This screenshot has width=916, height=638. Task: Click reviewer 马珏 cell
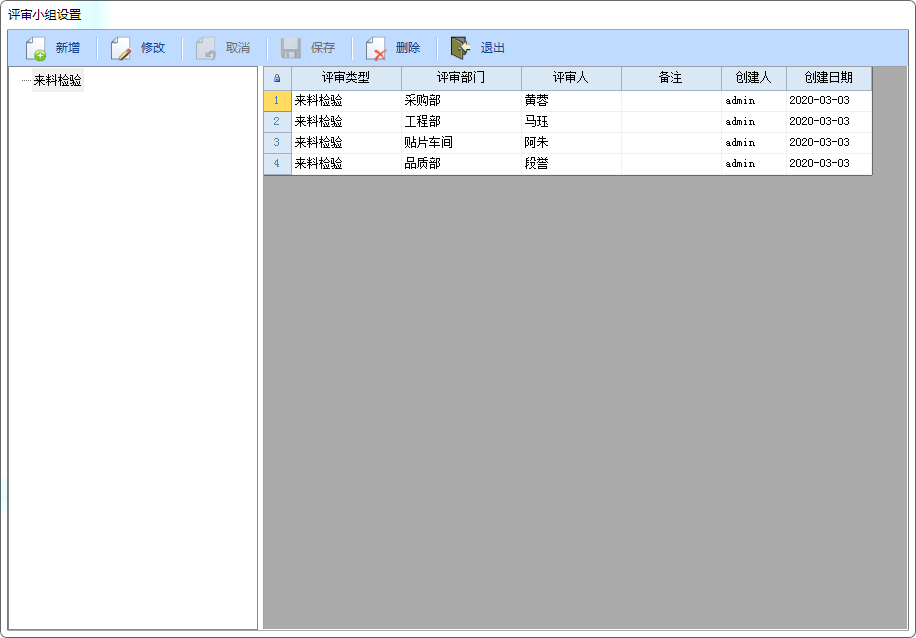(x=571, y=122)
